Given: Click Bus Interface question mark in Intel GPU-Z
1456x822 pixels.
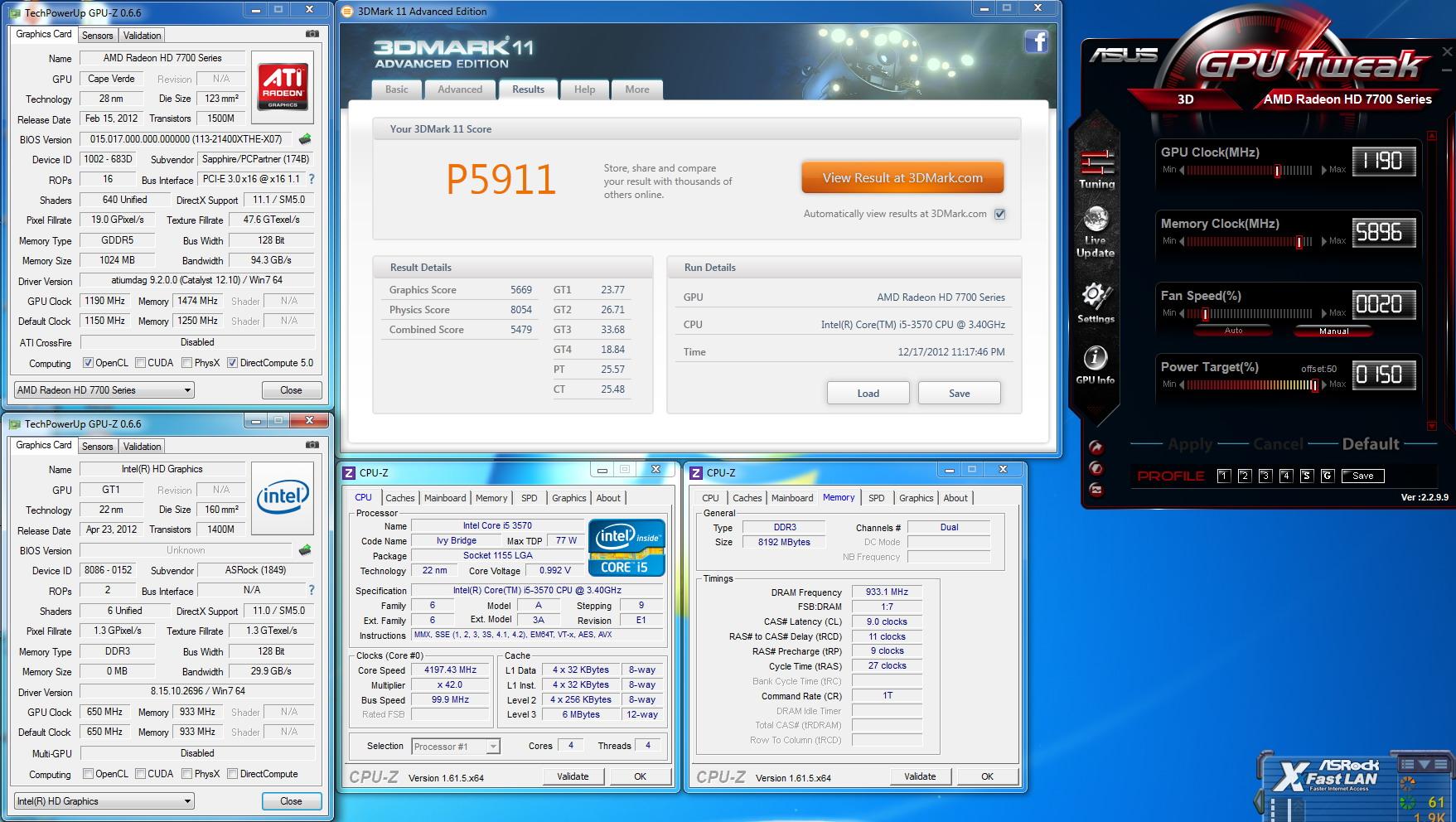Looking at the screenshot, I should (312, 590).
